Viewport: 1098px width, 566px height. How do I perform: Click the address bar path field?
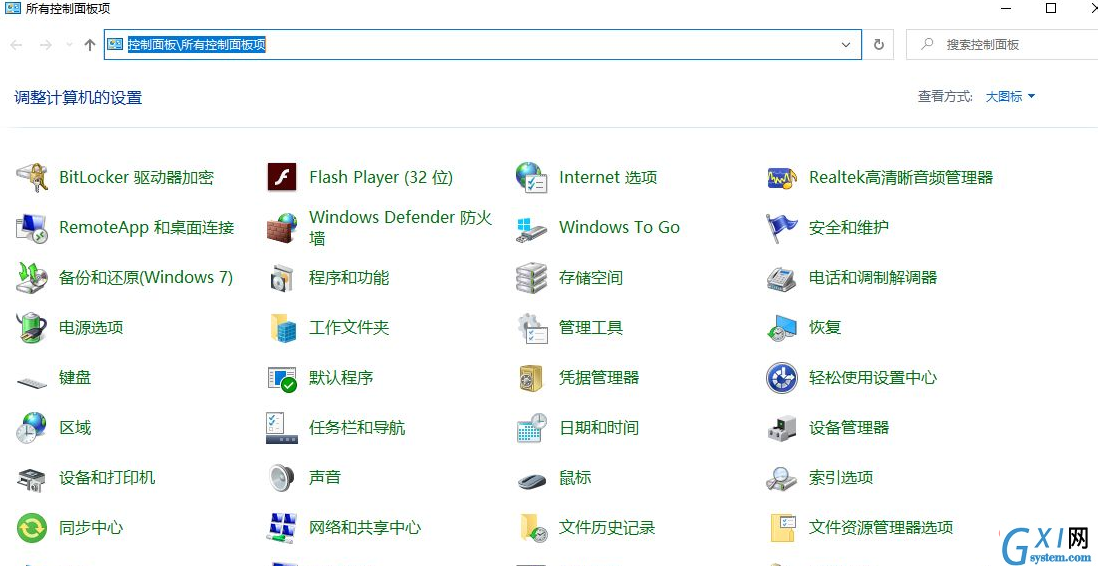(482, 45)
